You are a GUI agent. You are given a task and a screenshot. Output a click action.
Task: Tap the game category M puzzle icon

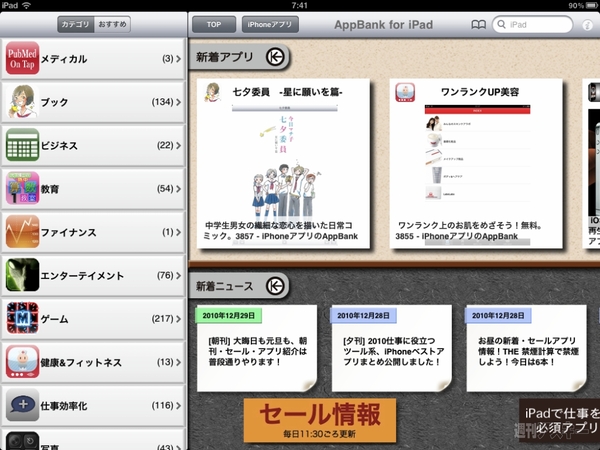coord(22,318)
